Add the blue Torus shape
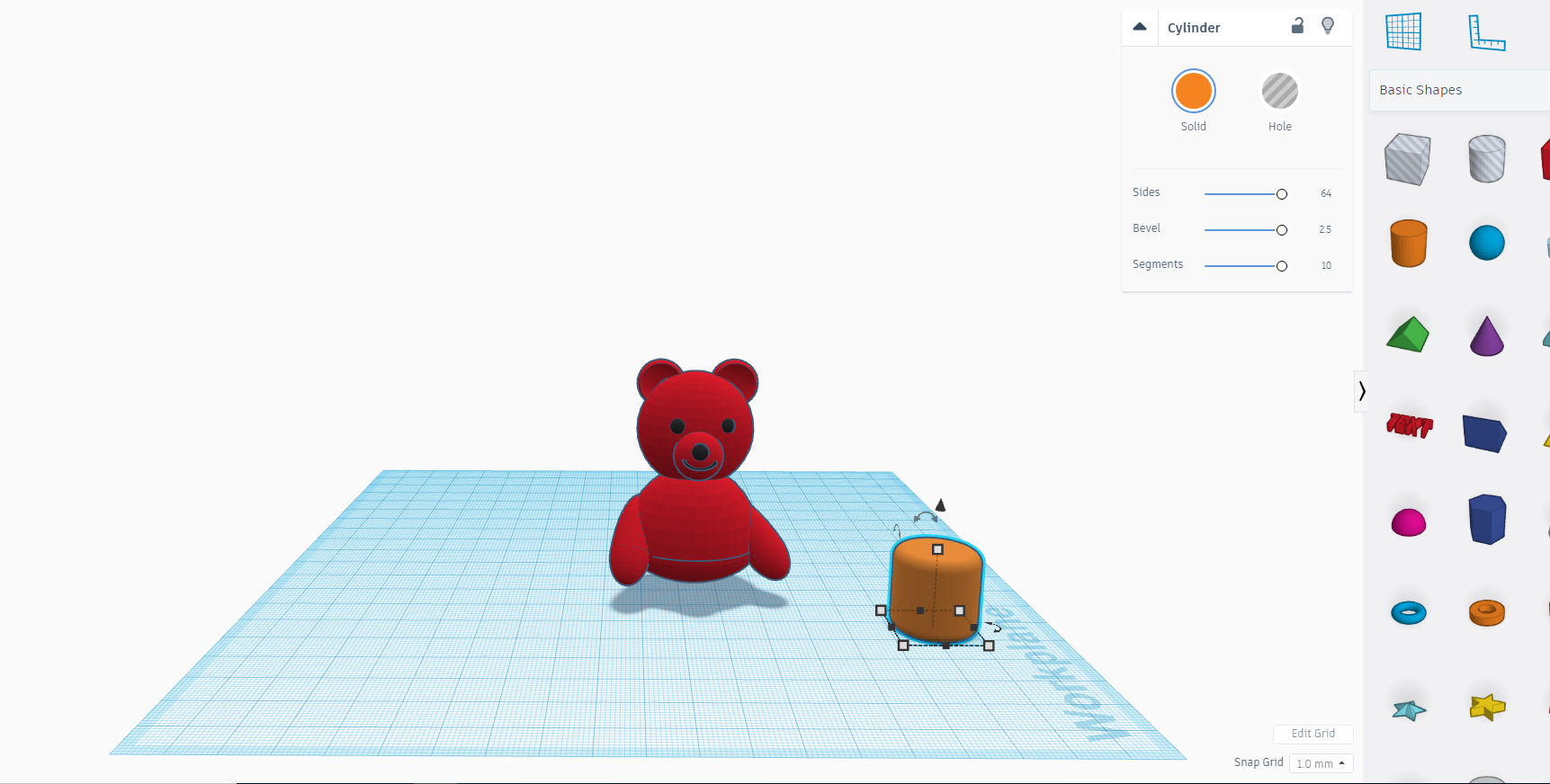1550x784 pixels. 1409,613
